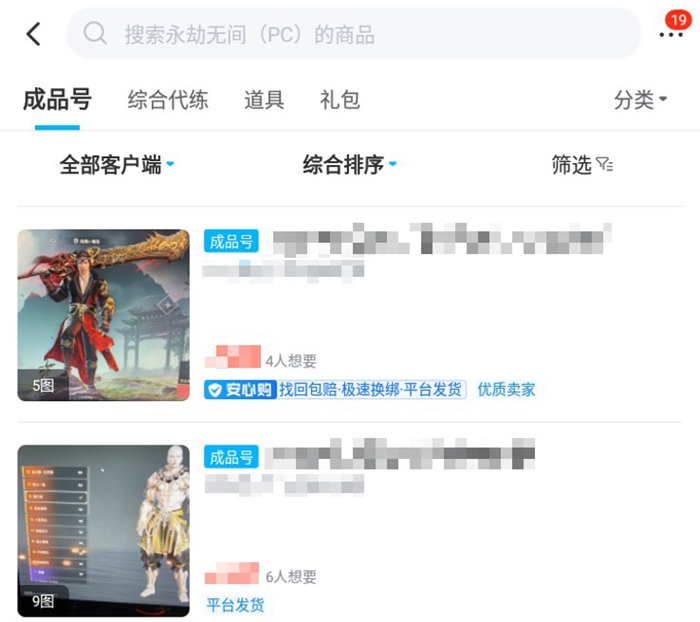Tap the search magnifier icon

(95, 33)
